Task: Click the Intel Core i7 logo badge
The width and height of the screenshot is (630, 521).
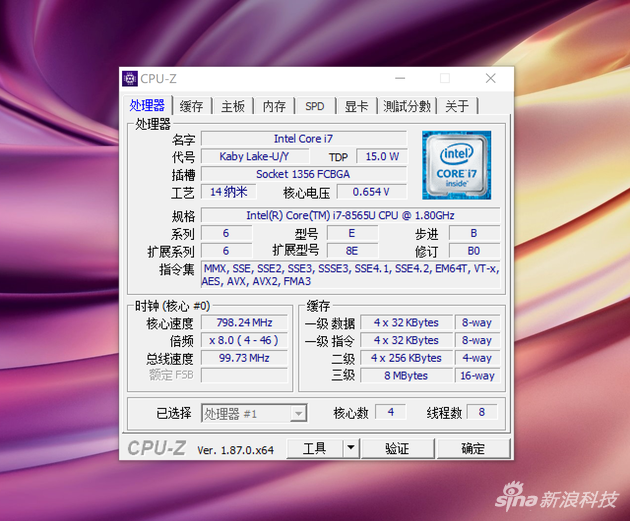Action: pyautogui.click(x=456, y=165)
